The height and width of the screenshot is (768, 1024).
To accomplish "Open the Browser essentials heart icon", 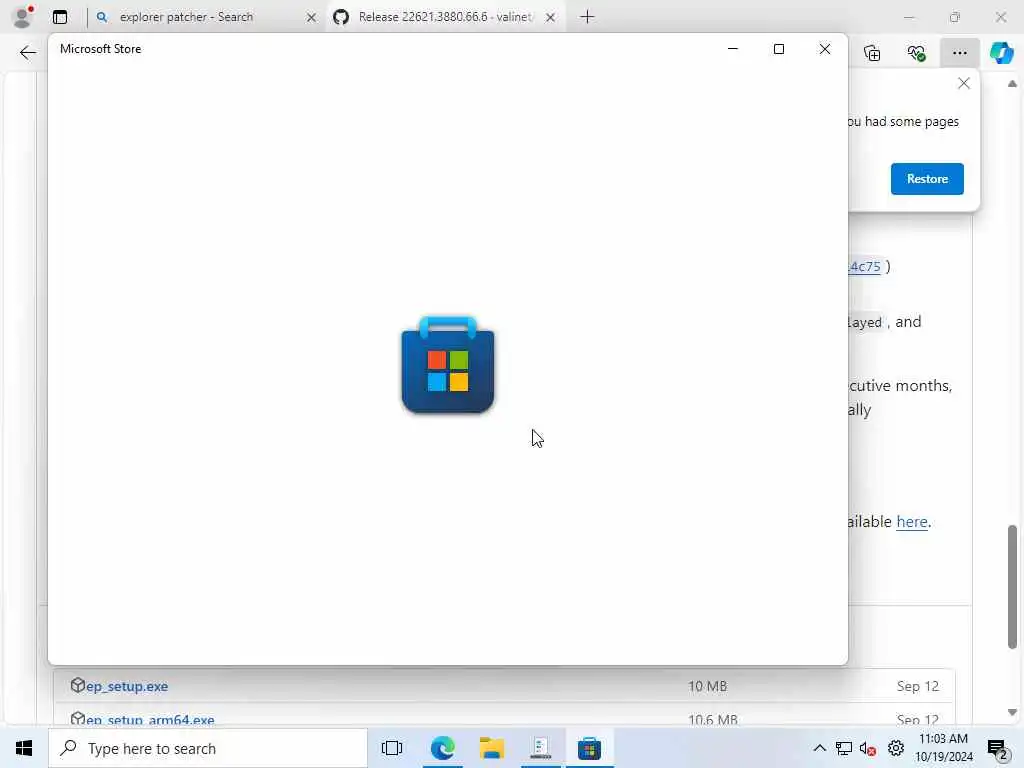I will (916, 53).
